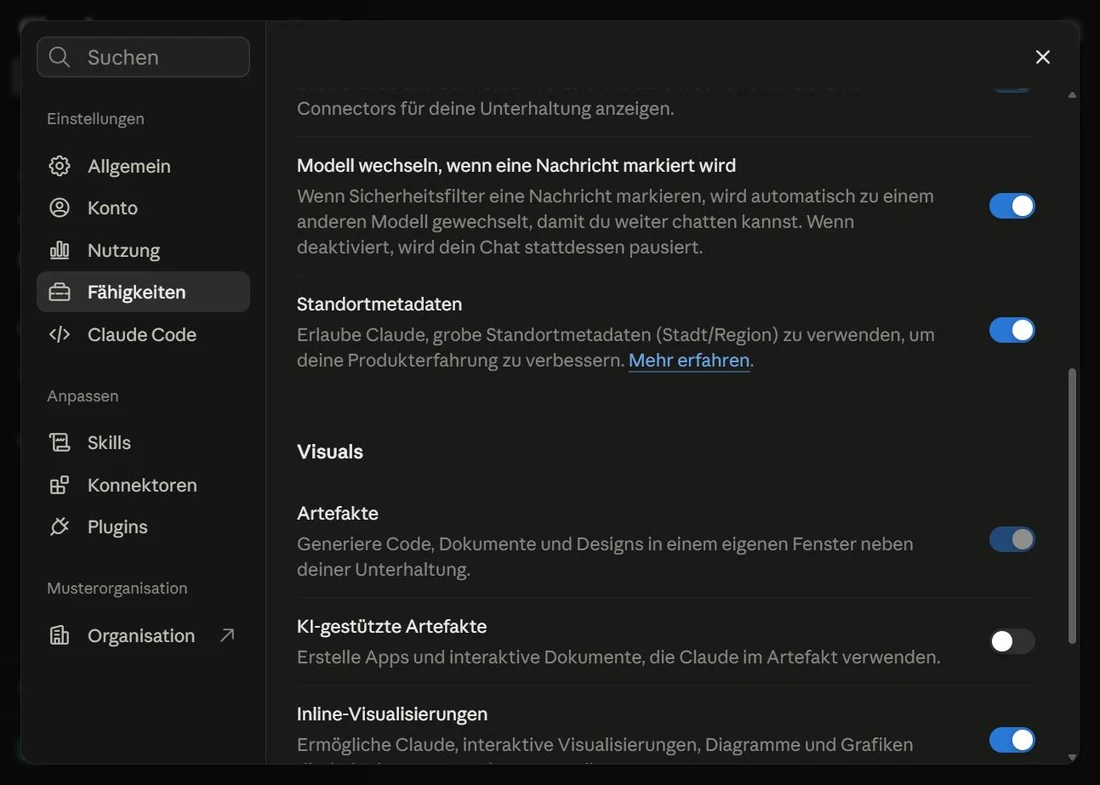Click the scroll icon beside Skills
Viewport: 1100px width, 785px height.
point(60,443)
